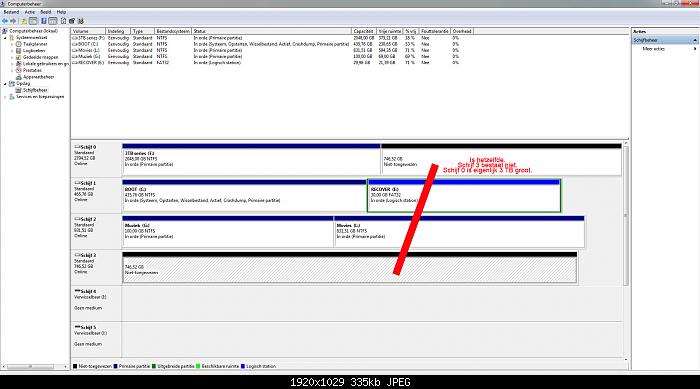The image size is (700, 389).
Task: Select the unallocated space on Schijf 3
Action: coord(350,268)
